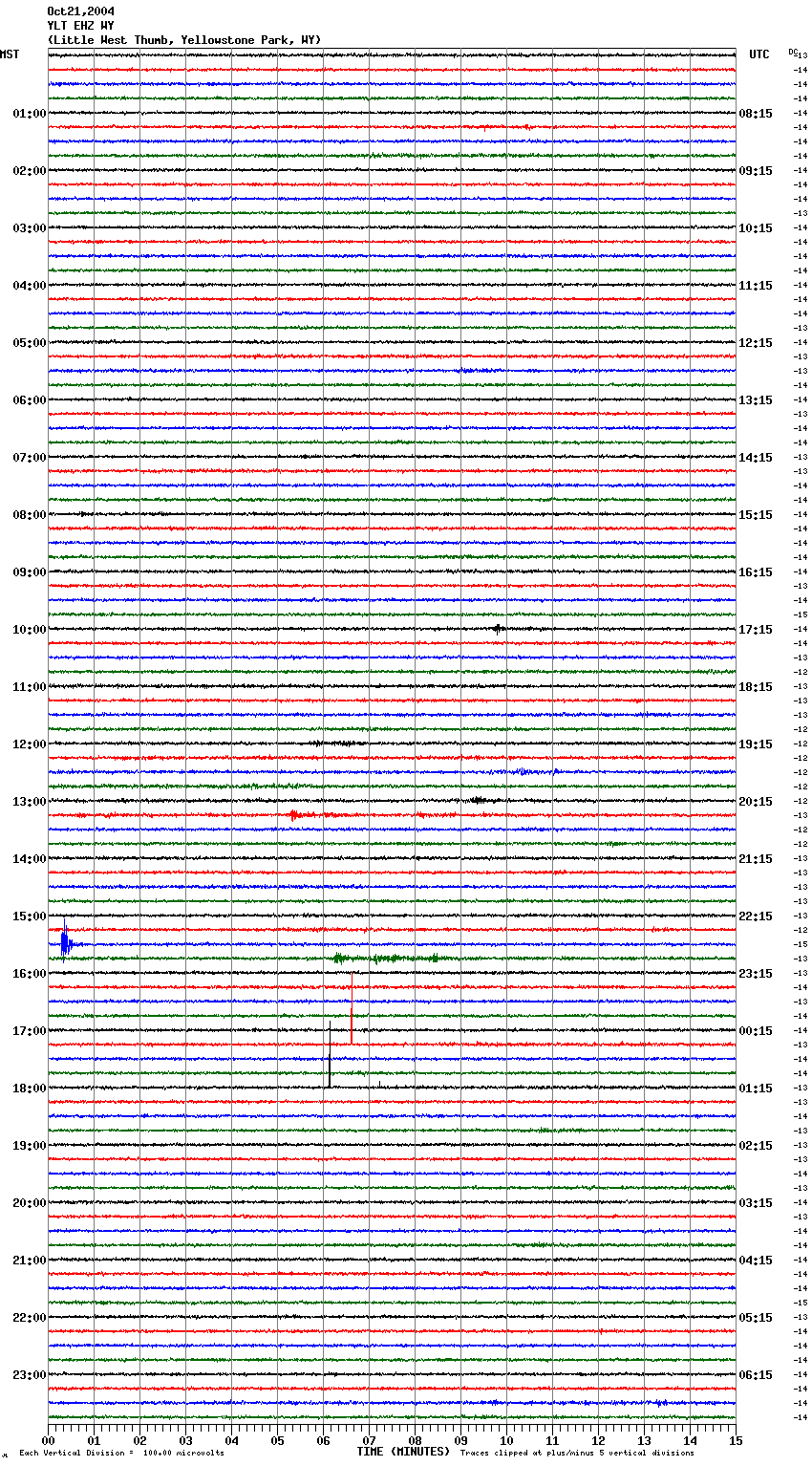Click the "10:15" UTC time label

pos(756,228)
